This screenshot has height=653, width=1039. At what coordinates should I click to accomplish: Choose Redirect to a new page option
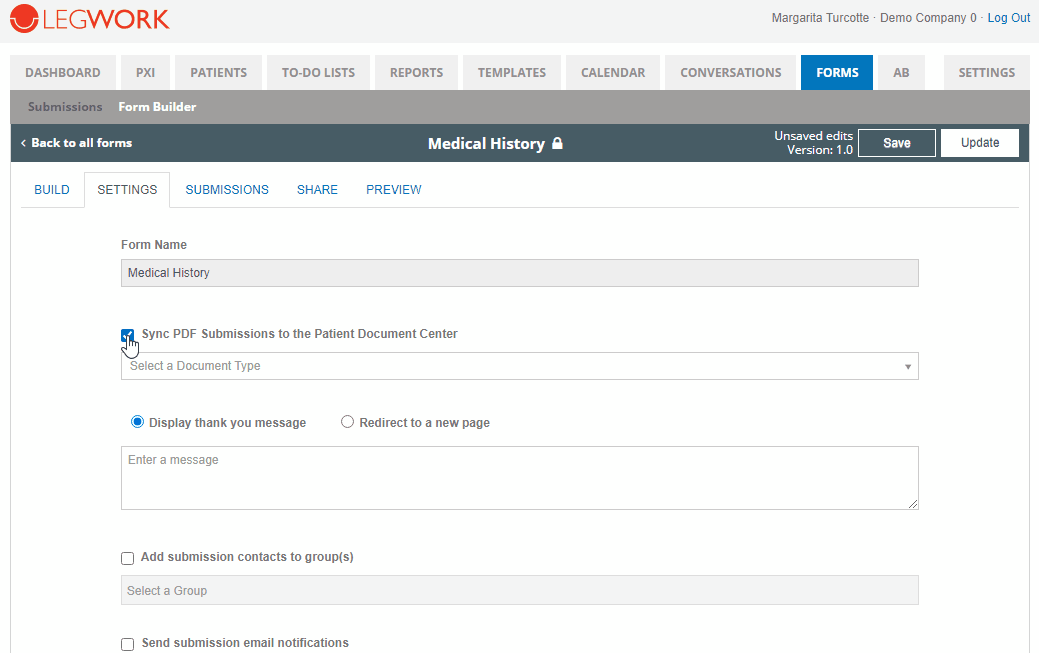[x=348, y=422]
